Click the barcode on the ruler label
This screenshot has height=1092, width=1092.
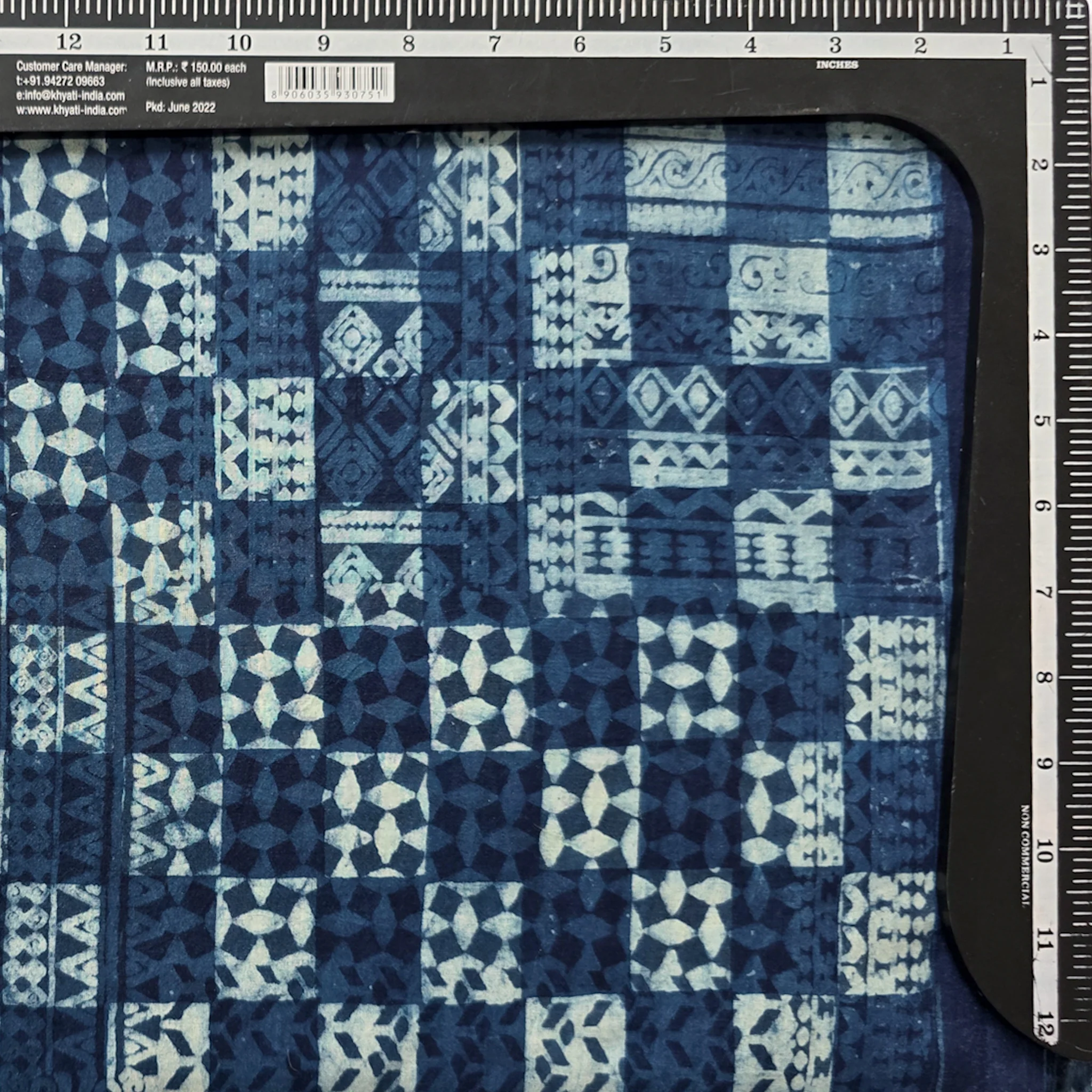[330, 83]
